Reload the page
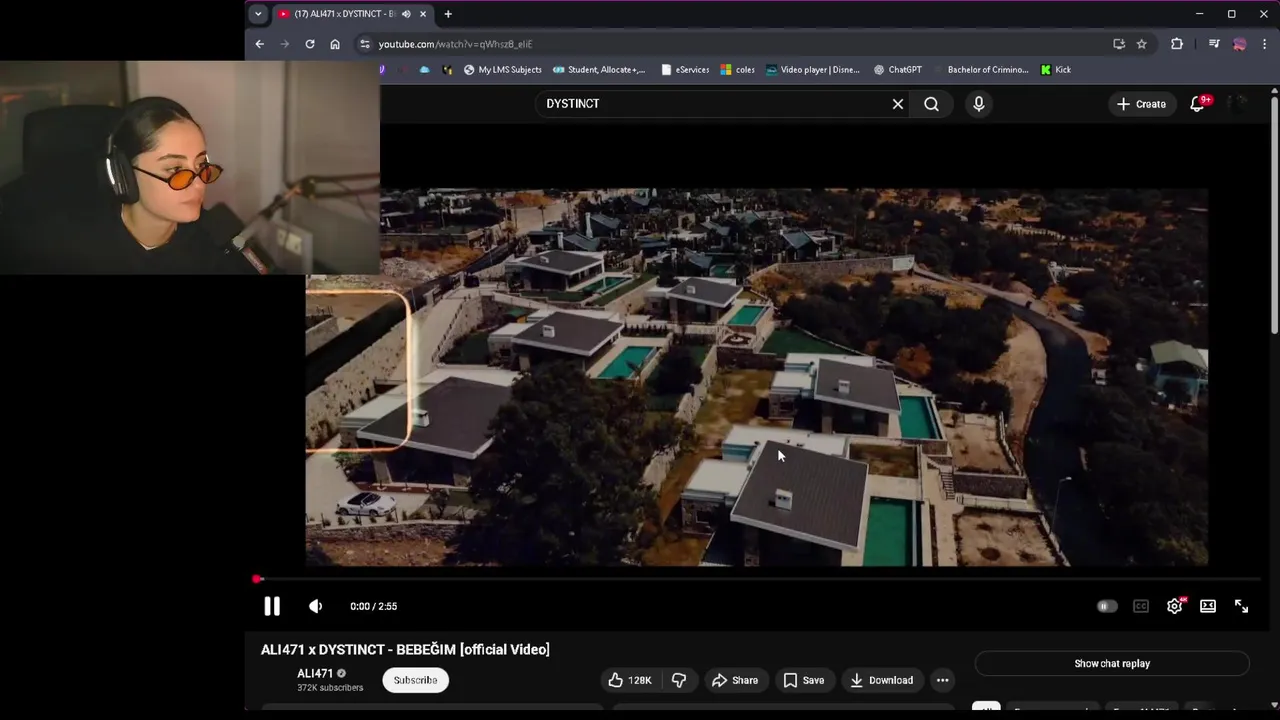Image resolution: width=1280 pixels, height=720 pixels. point(310,44)
